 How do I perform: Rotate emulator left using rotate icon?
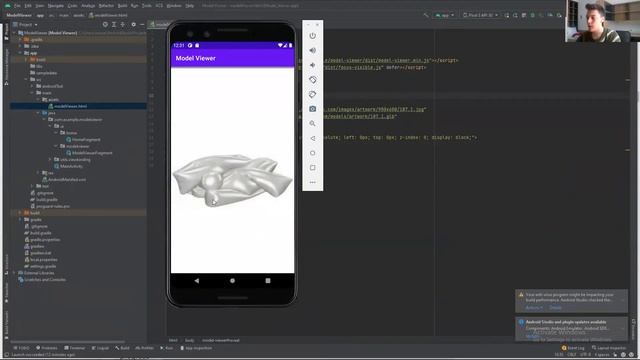point(312,80)
